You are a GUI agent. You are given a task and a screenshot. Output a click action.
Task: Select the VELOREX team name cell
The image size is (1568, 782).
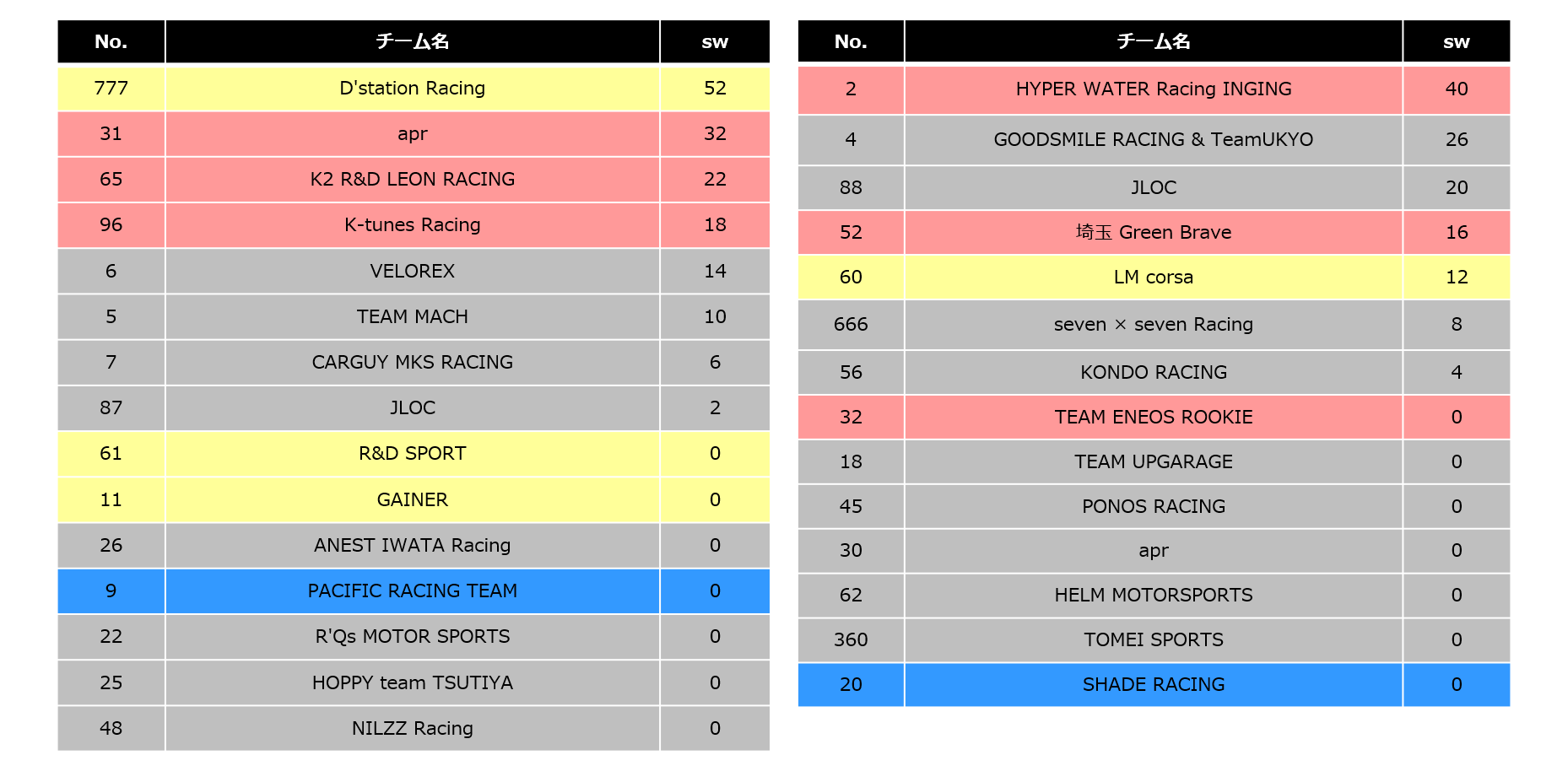click(x=412, y=271)
